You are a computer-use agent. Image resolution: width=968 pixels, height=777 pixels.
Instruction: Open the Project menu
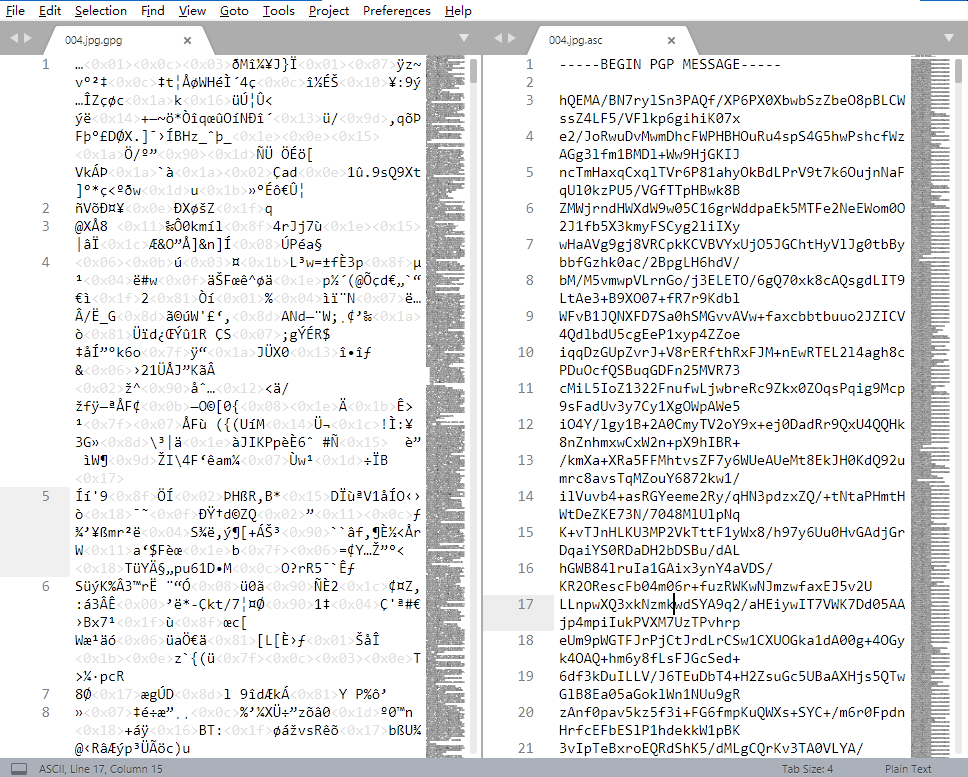(329, 10)
